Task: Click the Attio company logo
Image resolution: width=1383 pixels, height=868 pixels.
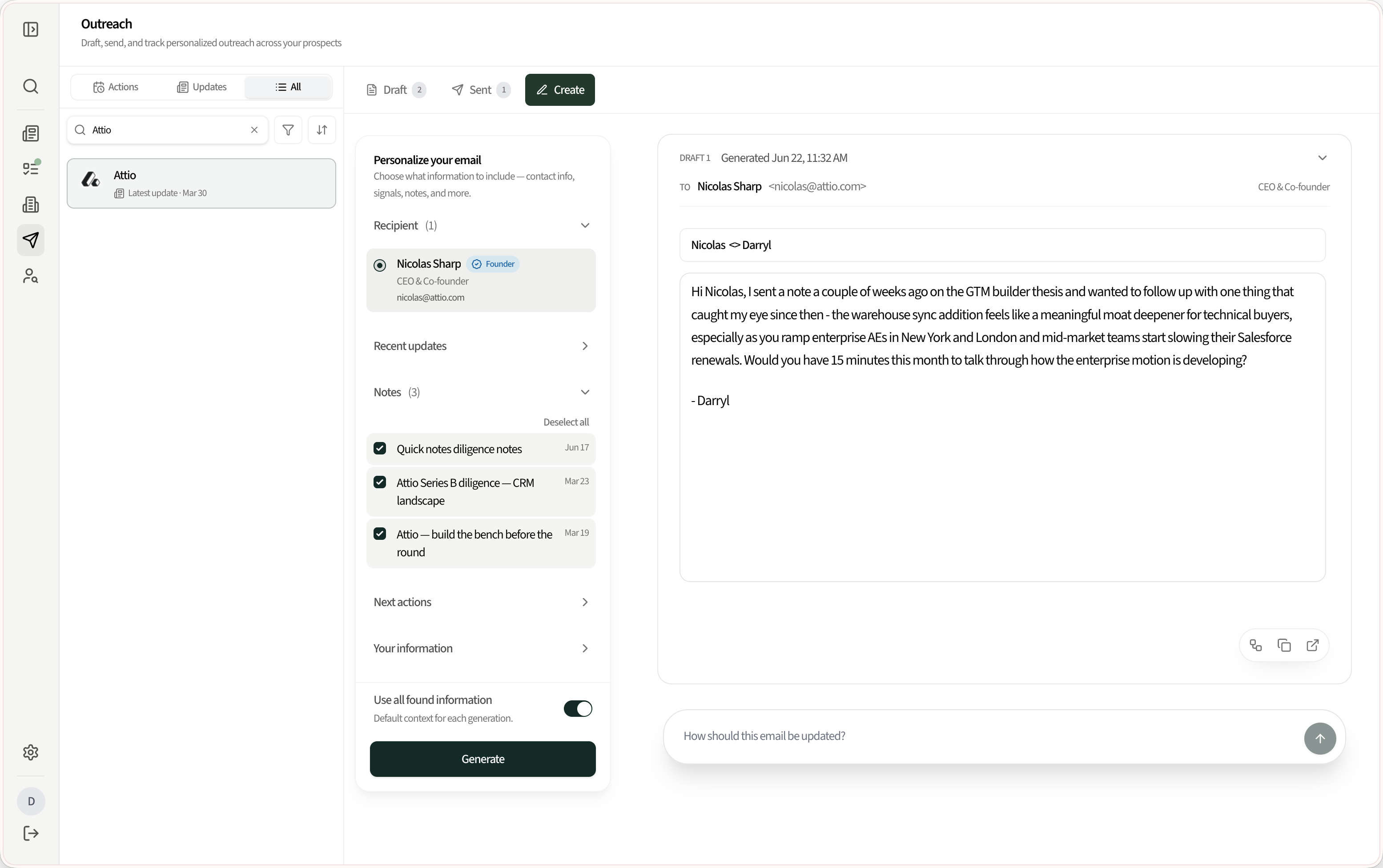Action: click(91, 179)
